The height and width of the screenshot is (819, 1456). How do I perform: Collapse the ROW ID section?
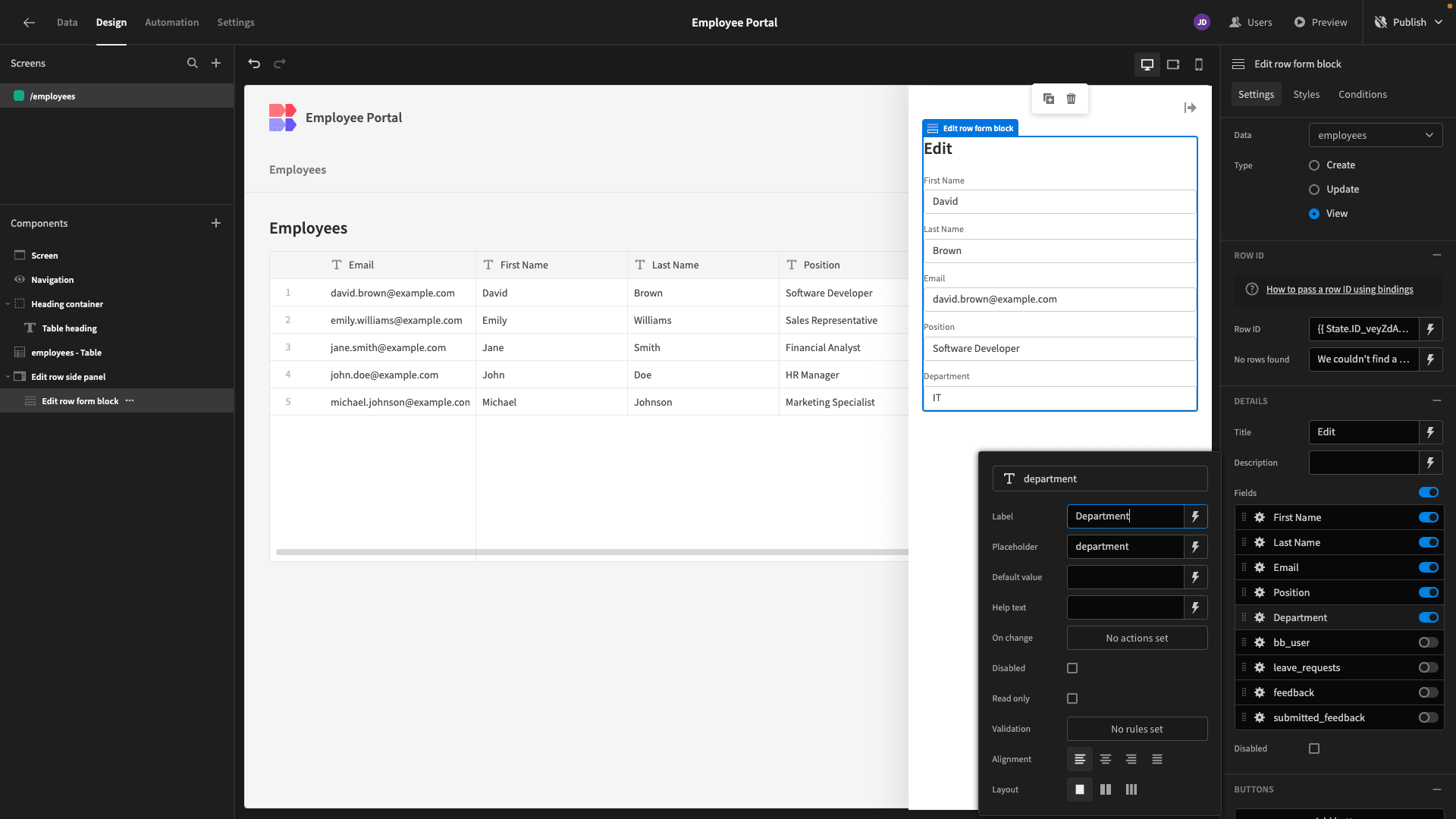pos(1437,256)
